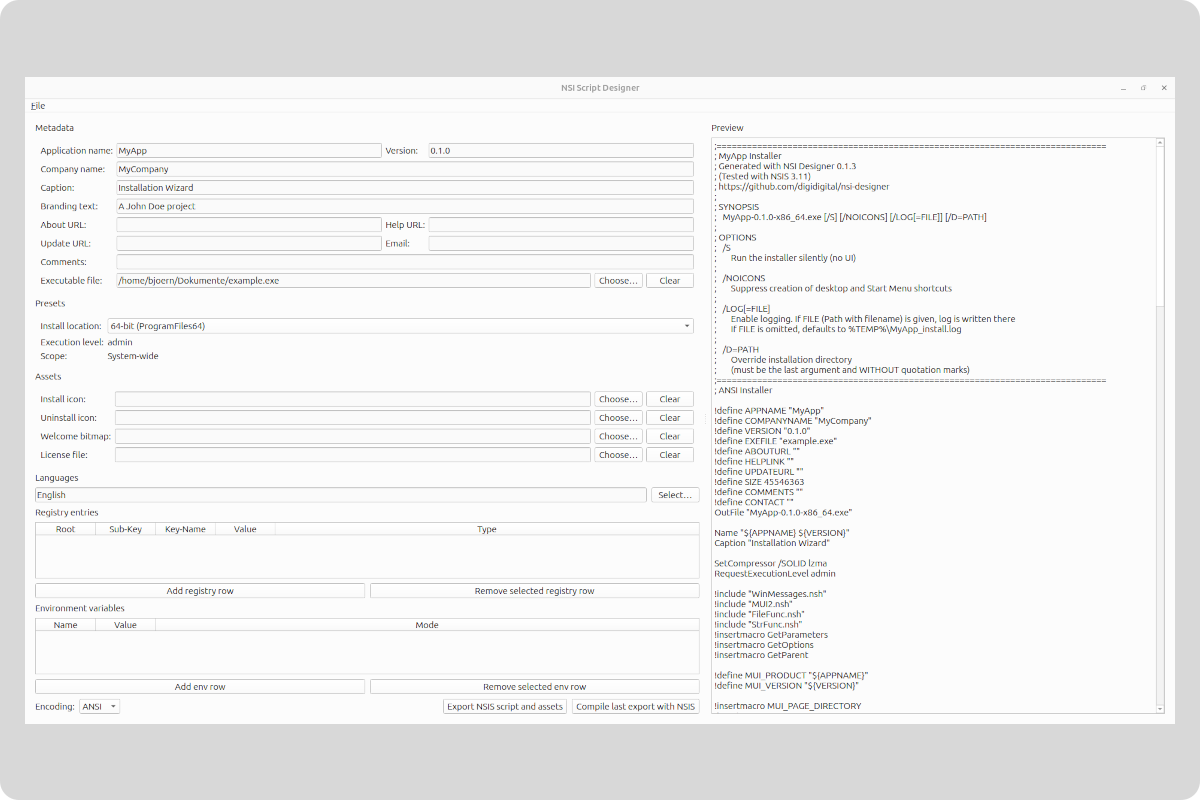Clear the License file entry
This screenshot has height=800, width=1200.
669,454
